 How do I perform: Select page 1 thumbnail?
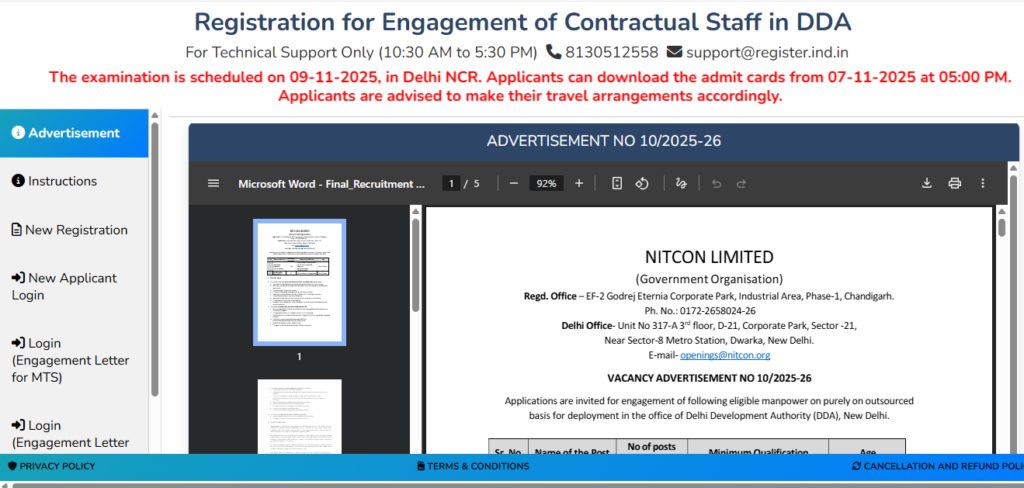pos(299,282)
